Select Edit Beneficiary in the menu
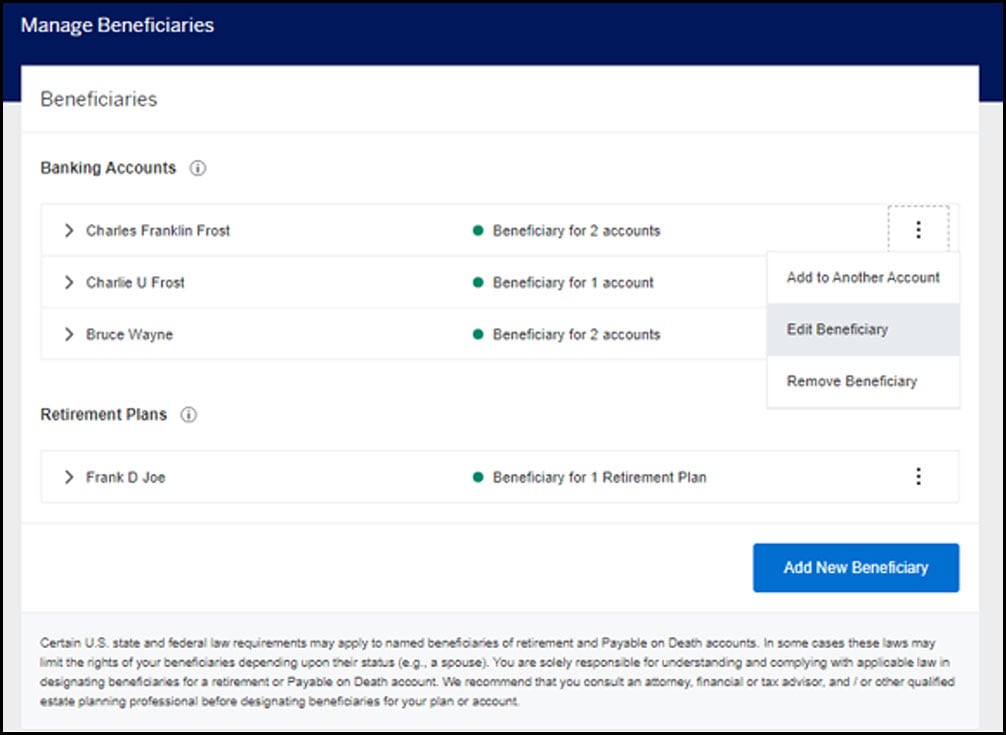Image resolution: width=1006 pixels, height=735 pixels. point(837,329)
